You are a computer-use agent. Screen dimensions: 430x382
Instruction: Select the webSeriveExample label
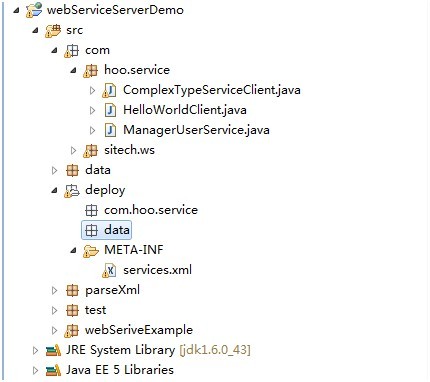click(x=139, y=330)
